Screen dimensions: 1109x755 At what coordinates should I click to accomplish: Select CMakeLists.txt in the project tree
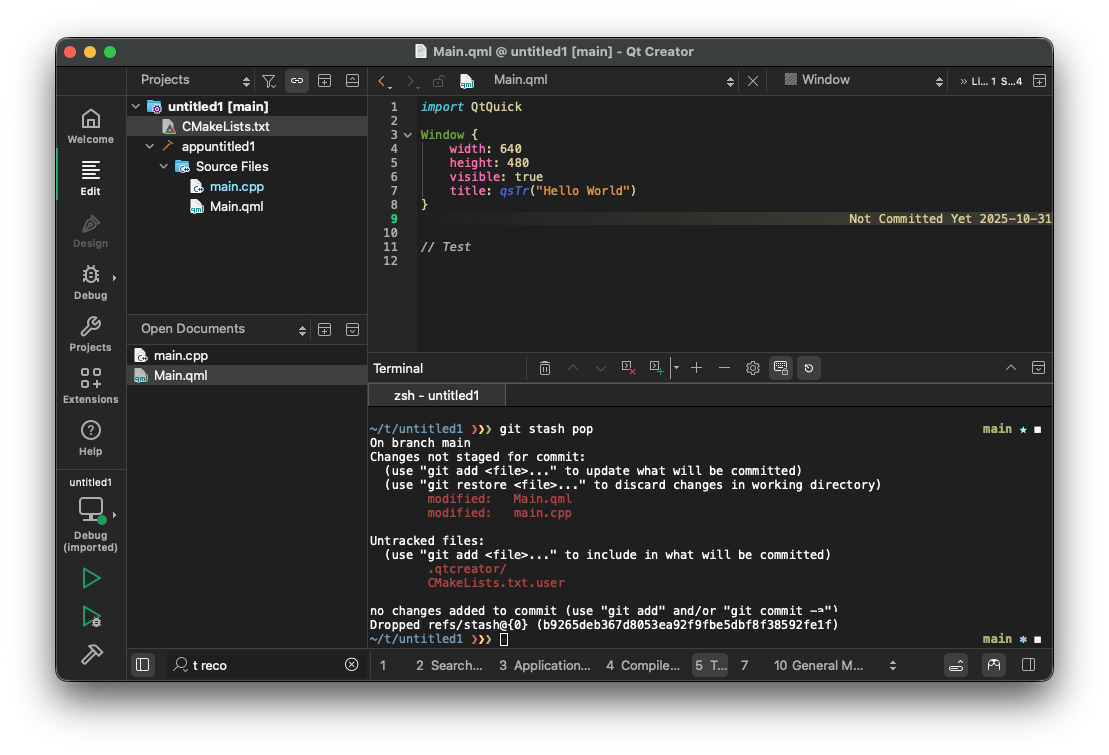click(x=225, y=127)
